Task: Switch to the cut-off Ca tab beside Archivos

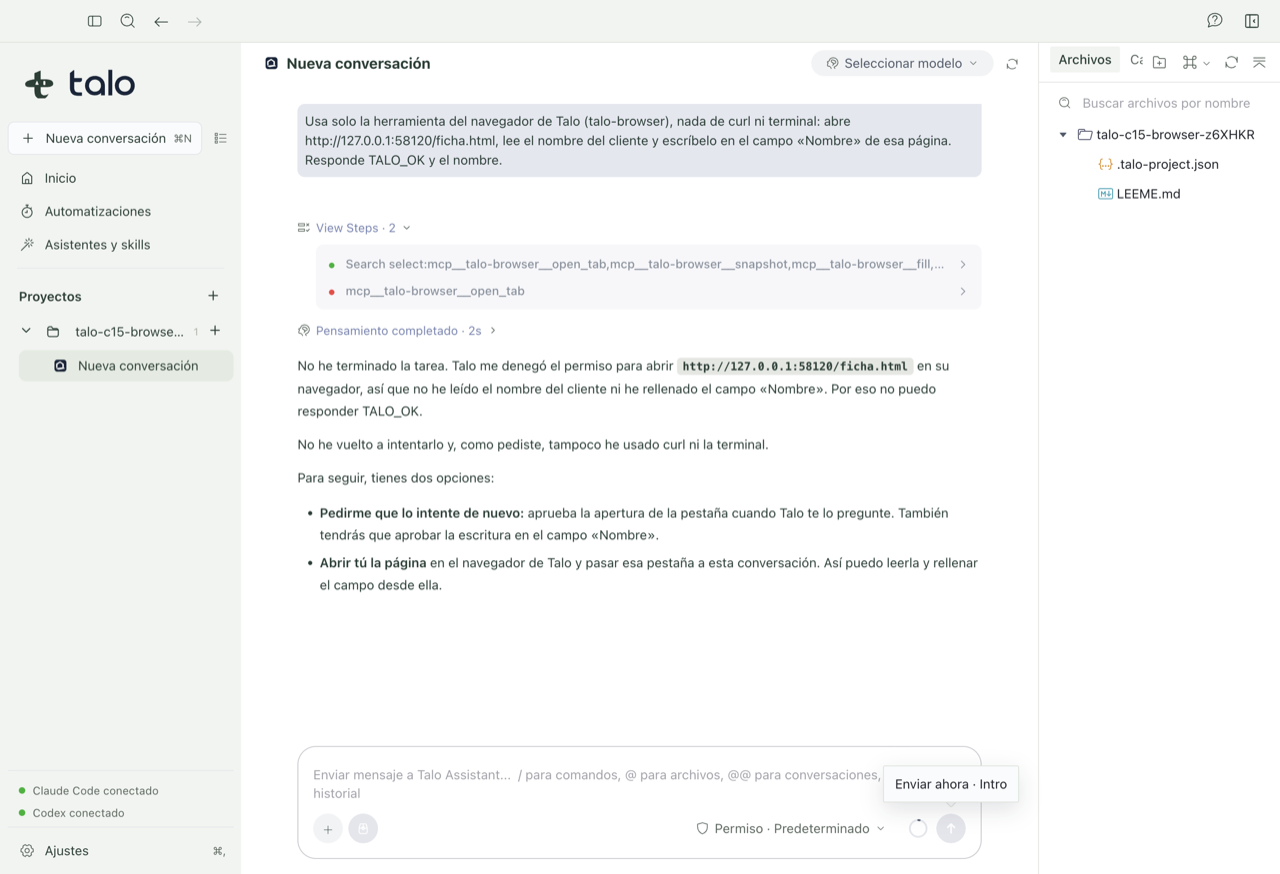Action: (1136, 60)
